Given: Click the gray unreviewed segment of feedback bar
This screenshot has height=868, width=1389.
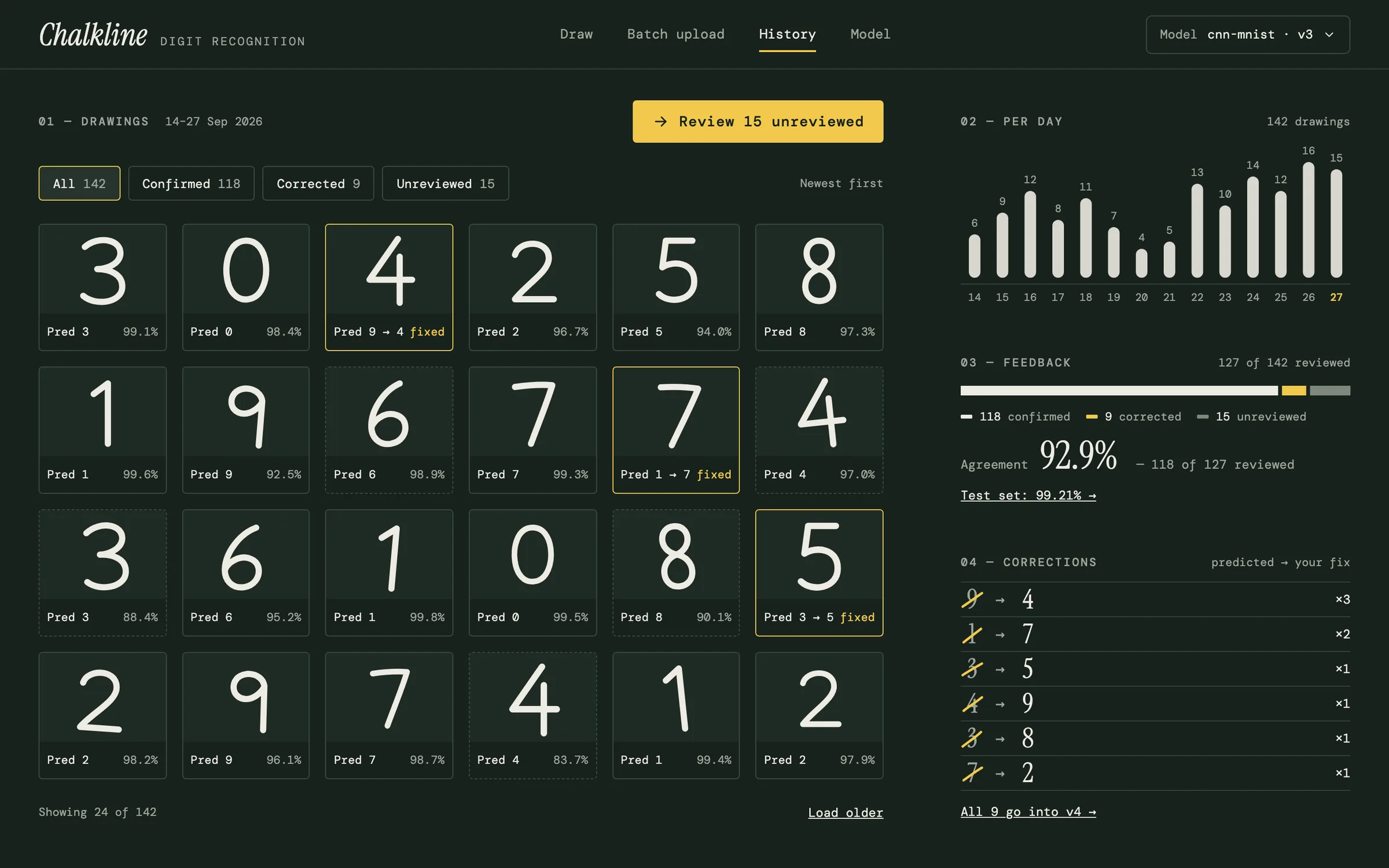Looking at the screenshot, I should 1330,391.
